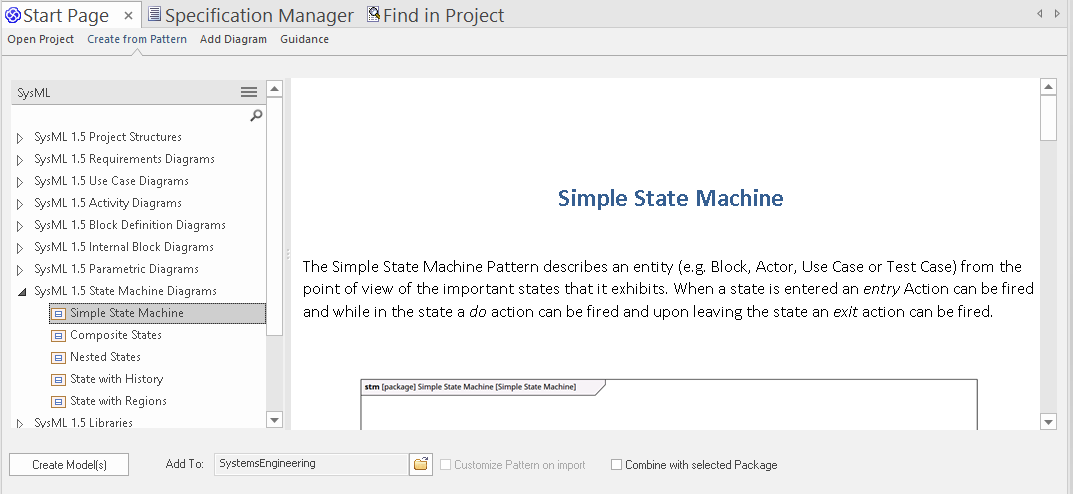This screenshot has width=1073, height=494.
Task: Click the search magnifier icon in pattern list
Action: tap(256, 116)
